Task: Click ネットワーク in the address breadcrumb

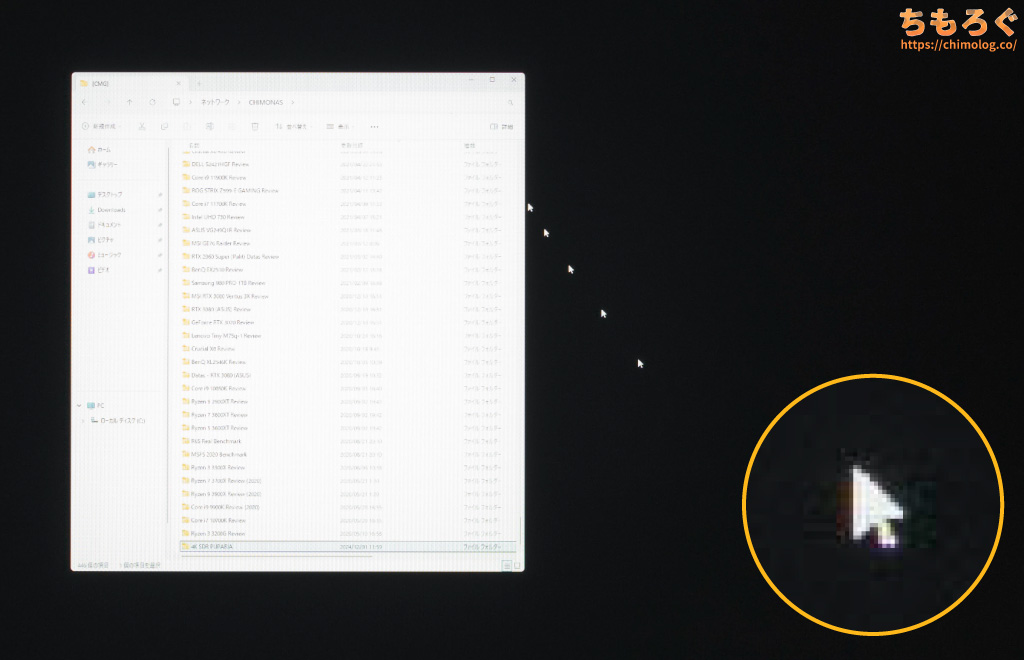Action: point(215,102)
